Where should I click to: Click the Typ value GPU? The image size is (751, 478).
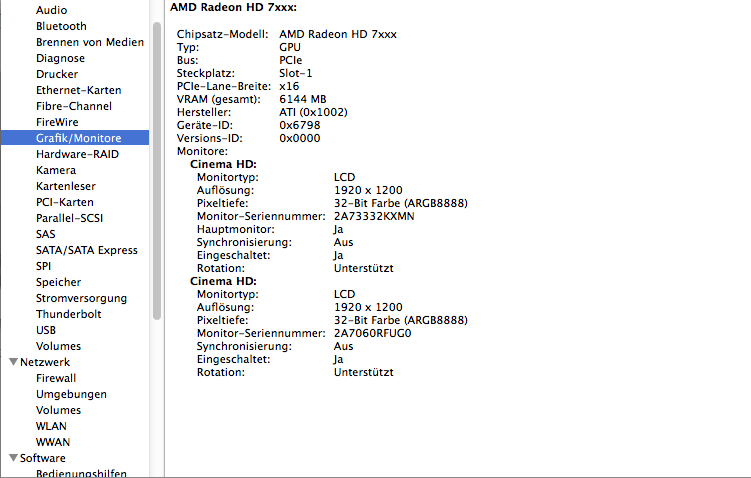coord(290,47)
